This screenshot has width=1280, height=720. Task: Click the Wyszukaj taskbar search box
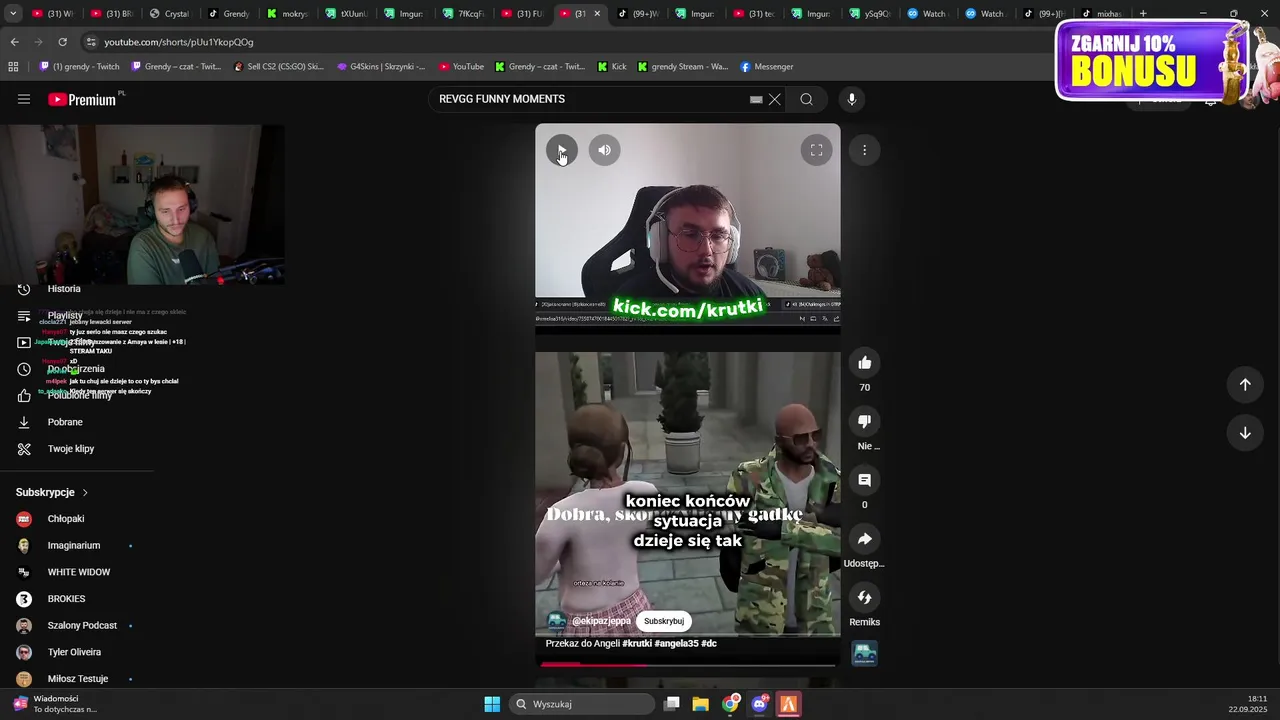(x=581, y=704)
